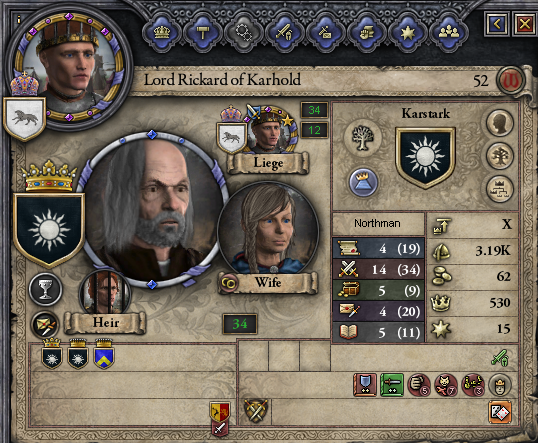Click the playing cards icon
This screenshot has width=538, height=443.
(500, 413)
